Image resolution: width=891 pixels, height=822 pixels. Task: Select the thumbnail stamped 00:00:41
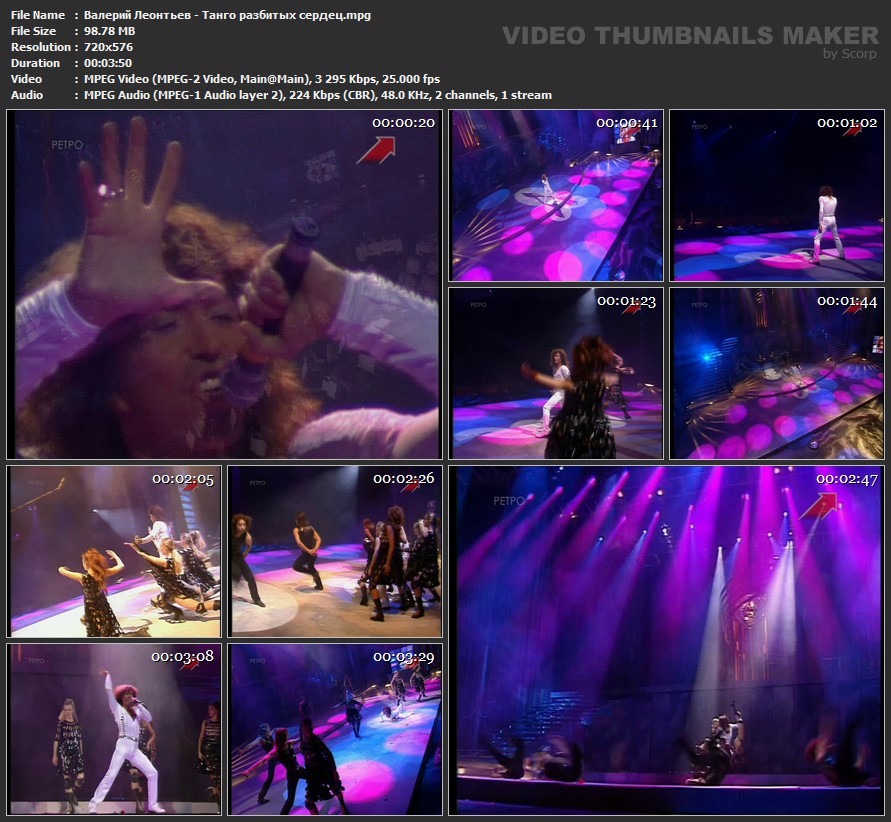tap(556, 195)
